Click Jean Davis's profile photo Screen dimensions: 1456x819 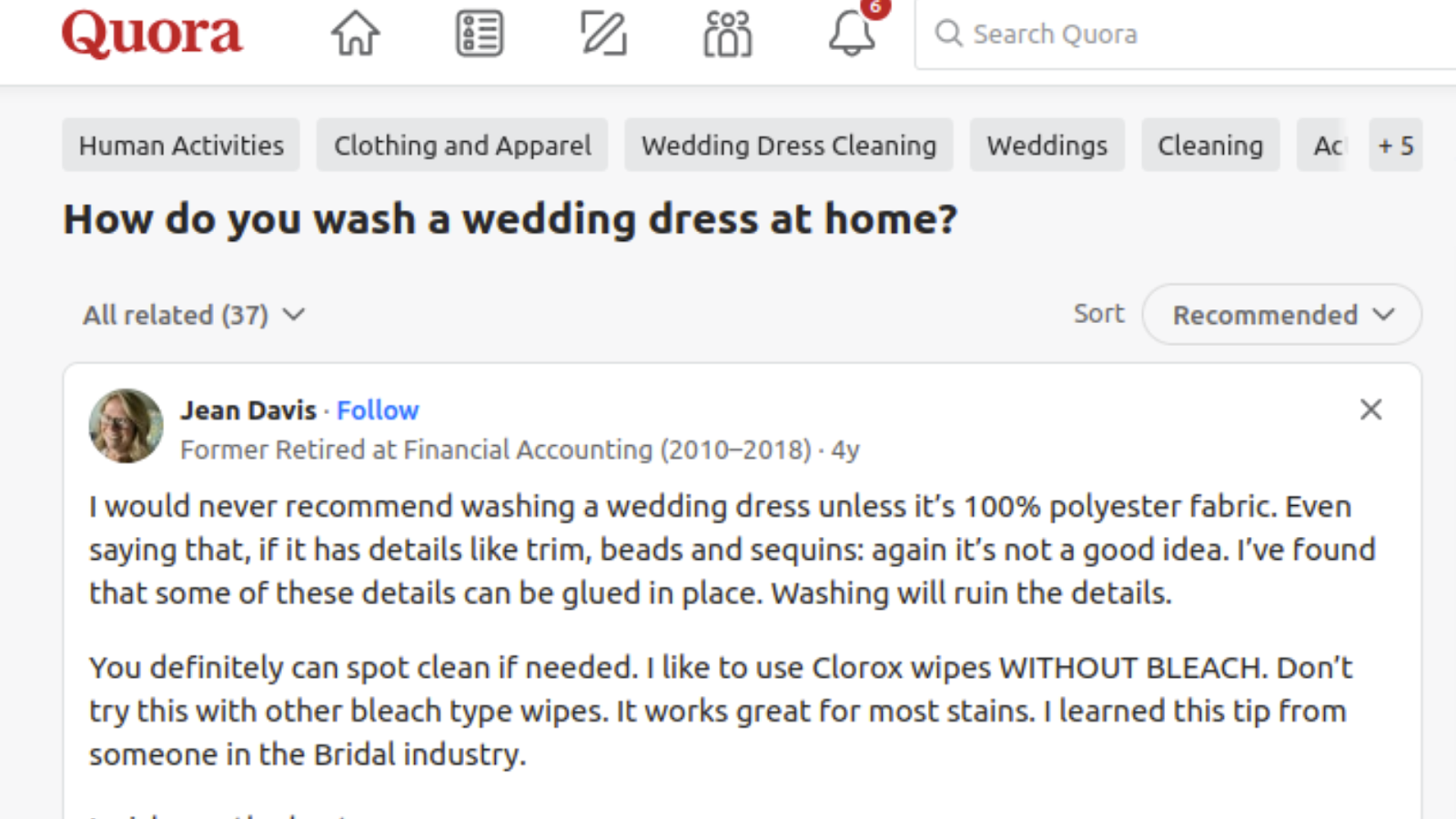click(x=126, y=426)
